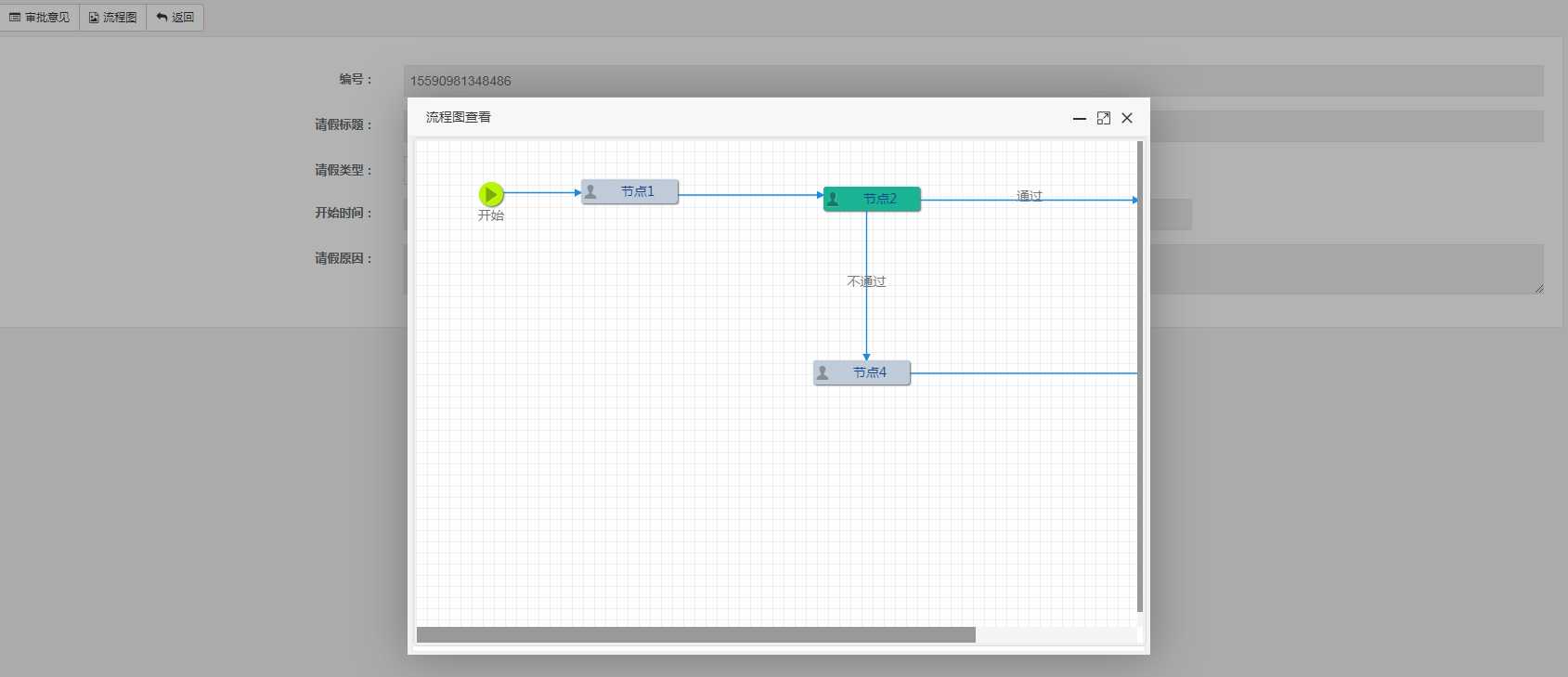The height and width of the screenshot is (677, 1568).
Task: Select the 节点4 flow node
Action: click(862, 372)
